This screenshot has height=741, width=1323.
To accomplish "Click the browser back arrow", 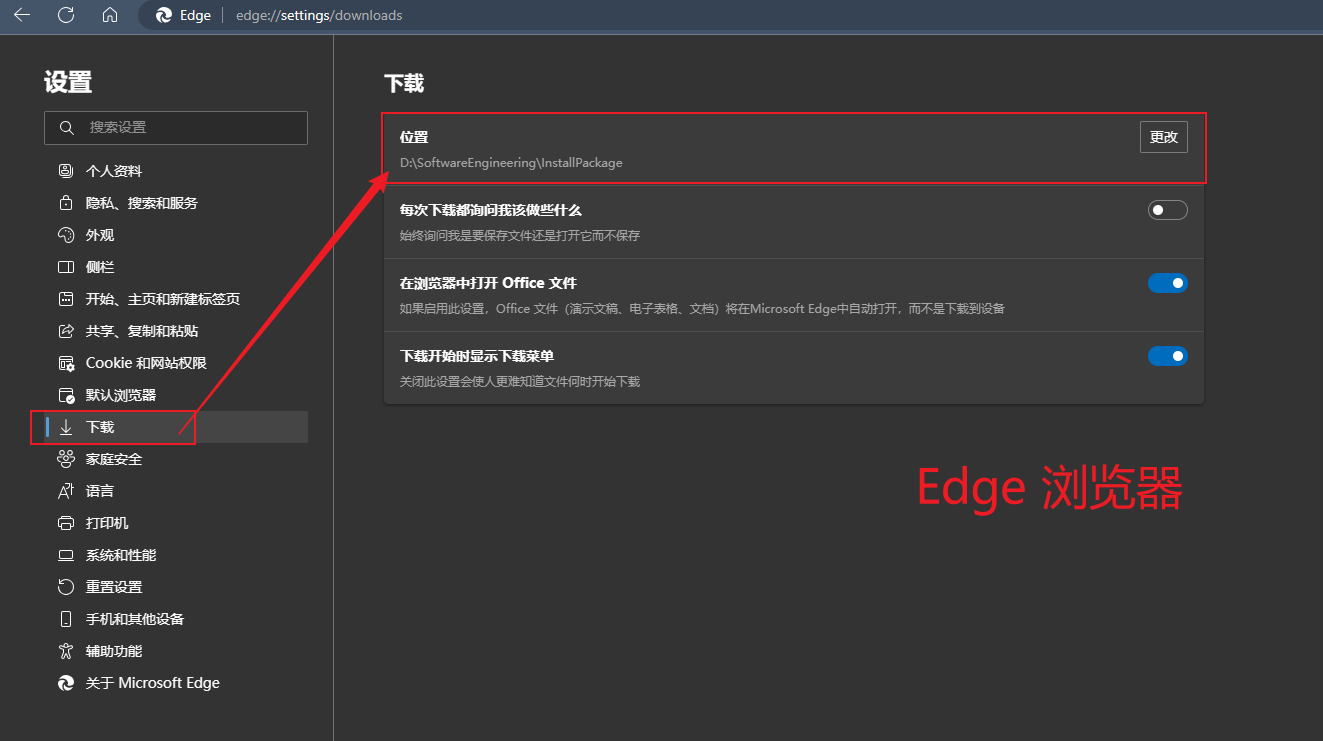I will (22, 15).
